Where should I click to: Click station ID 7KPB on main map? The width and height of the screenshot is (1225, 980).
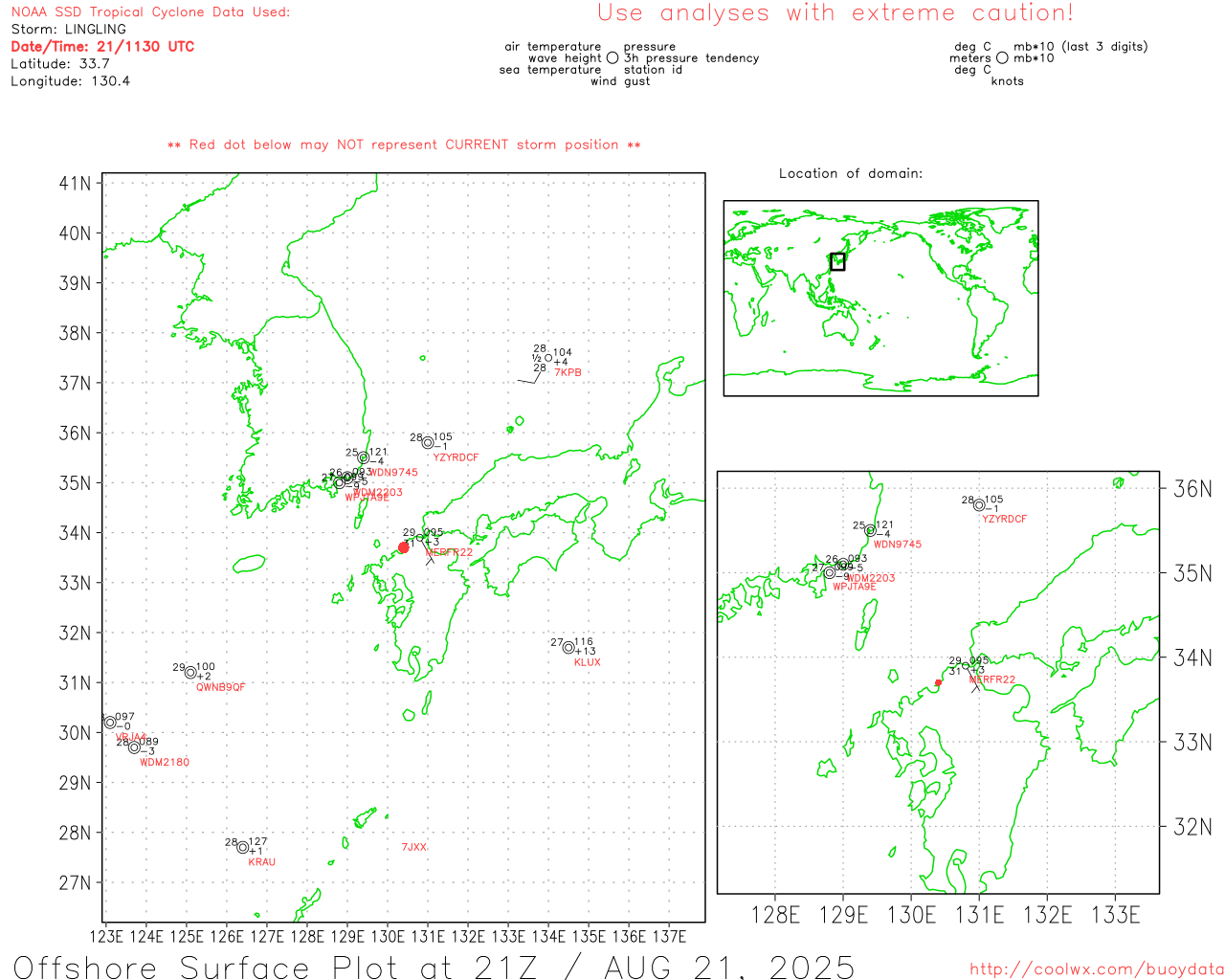568,372
